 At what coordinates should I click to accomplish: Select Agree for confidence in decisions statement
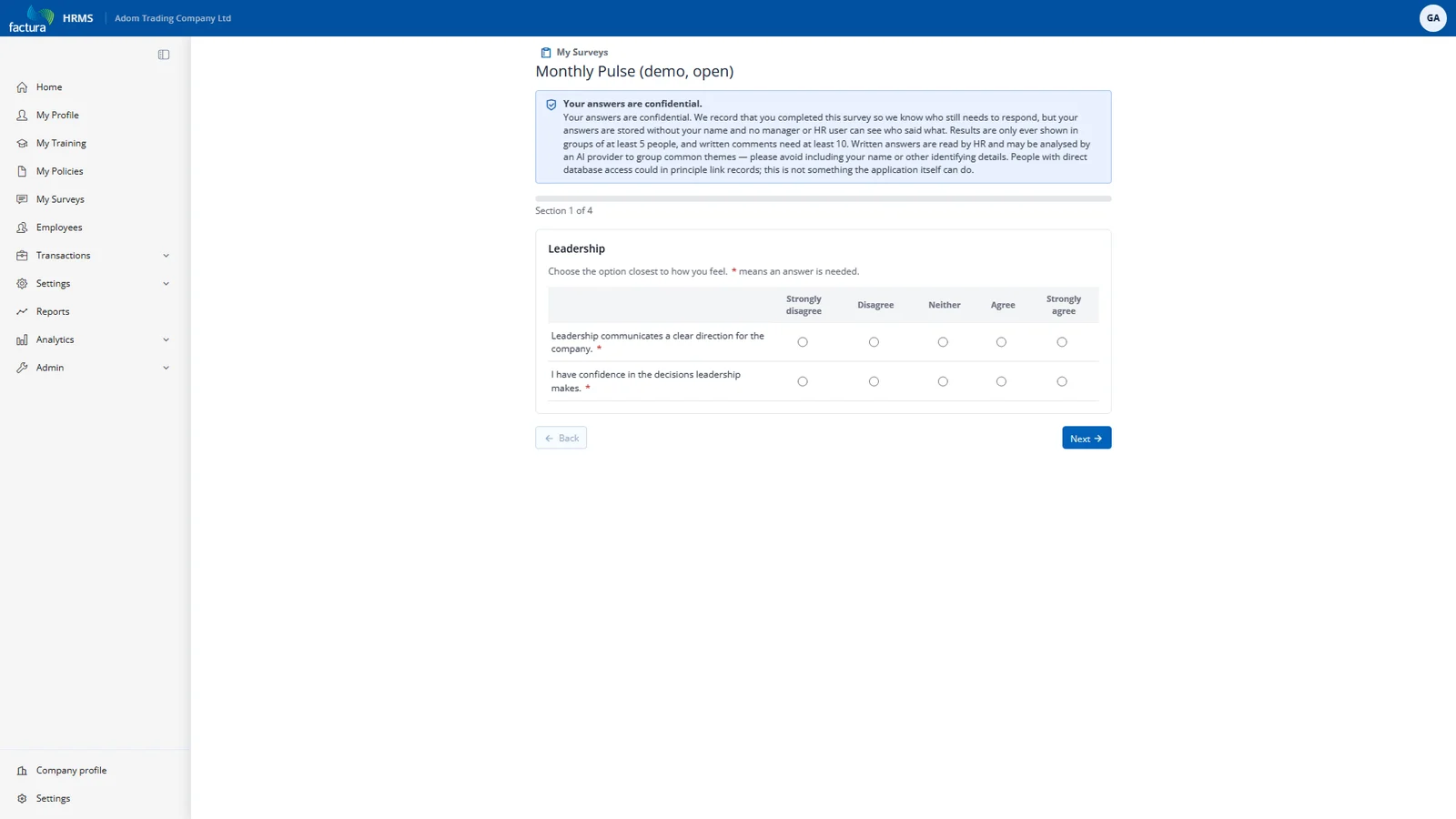coord(1001,381)
